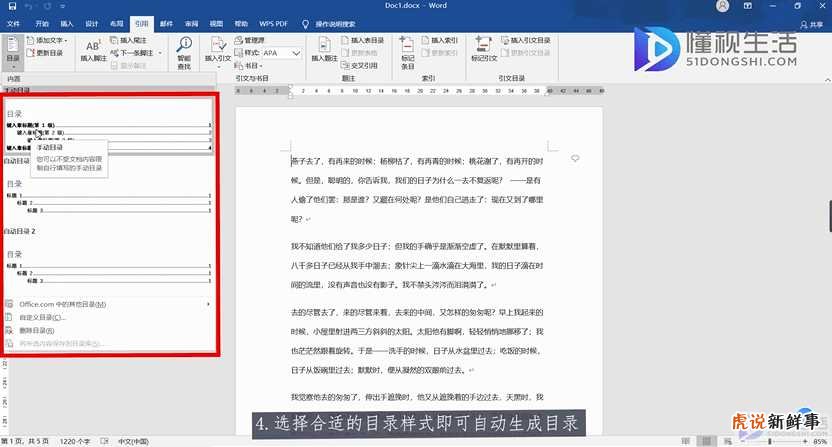Click 第1页, 共5页 in the status bar
This screenshot has height=447, width=832.
[x=25, y=442]
